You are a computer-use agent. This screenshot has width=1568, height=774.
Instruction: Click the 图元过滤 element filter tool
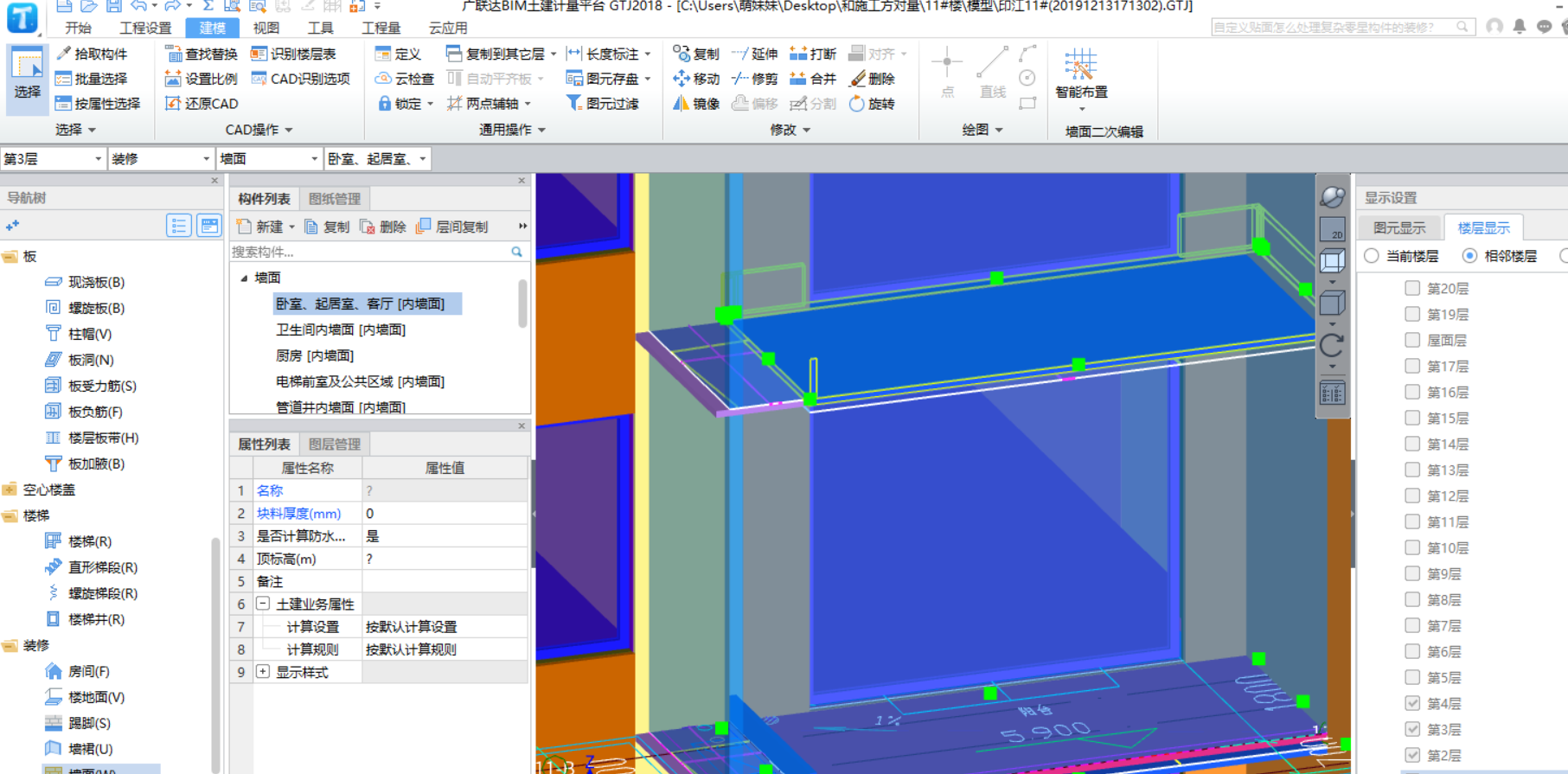(x=603, y=104)
